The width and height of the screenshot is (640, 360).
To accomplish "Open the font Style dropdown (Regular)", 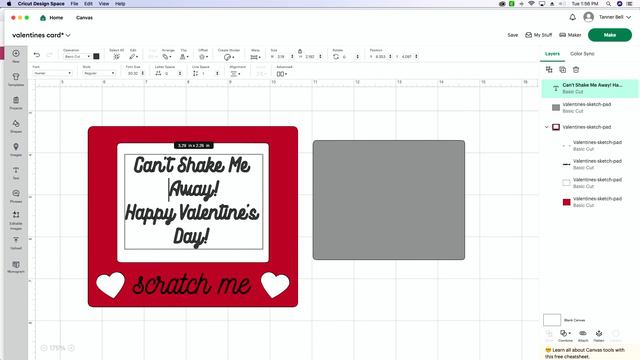I will point(99,73).
